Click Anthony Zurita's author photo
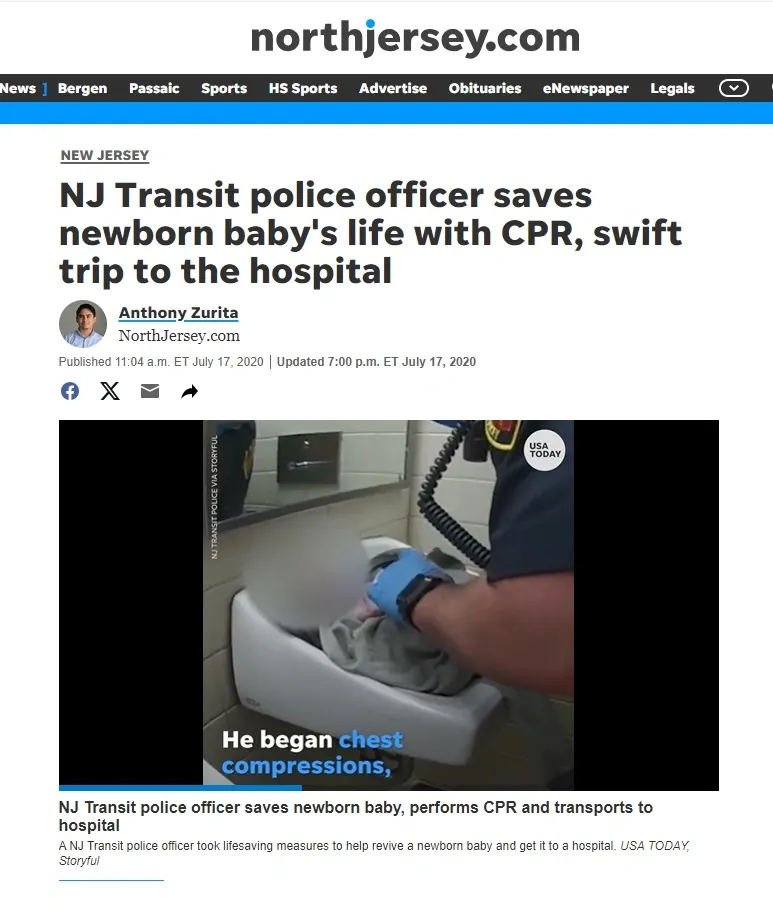Viewport: 773px width, 921px height. coord(83,324)
